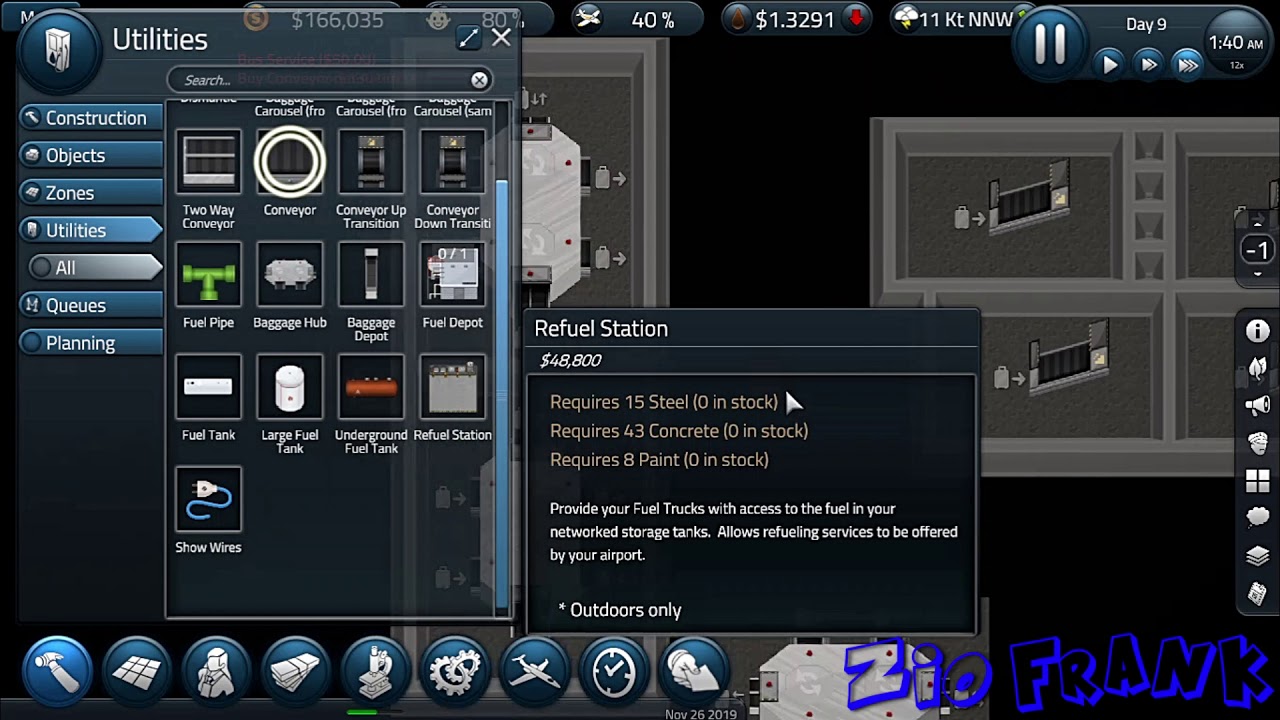
Task: Open the build hammer menu
Action: (57, 670)
